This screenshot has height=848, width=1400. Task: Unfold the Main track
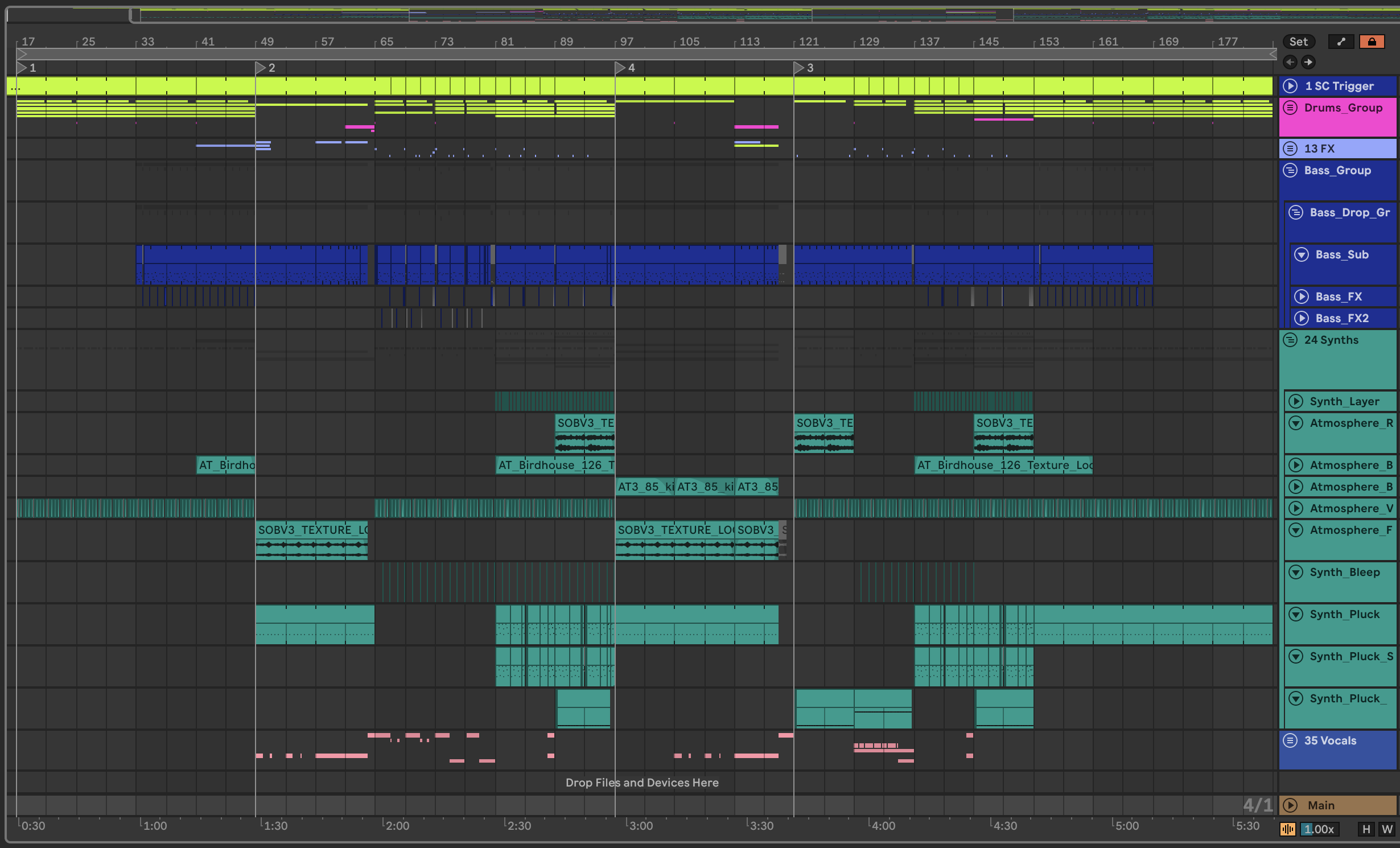1290,805
